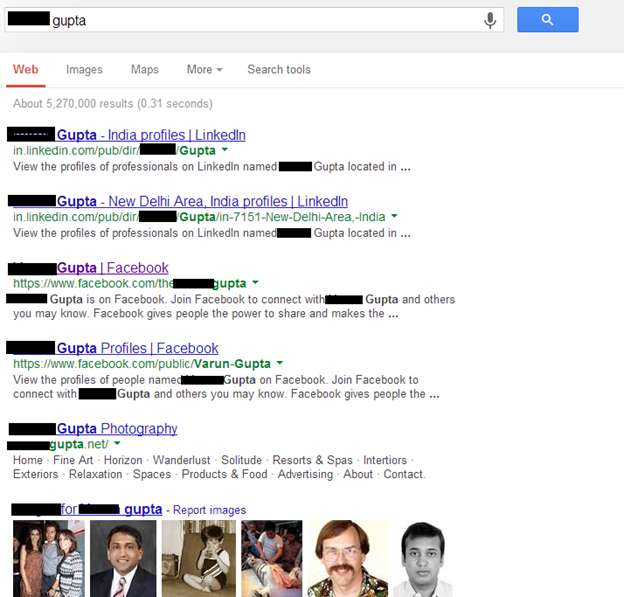
Task: Click the Report images link
Action: (x=209, y=510)
